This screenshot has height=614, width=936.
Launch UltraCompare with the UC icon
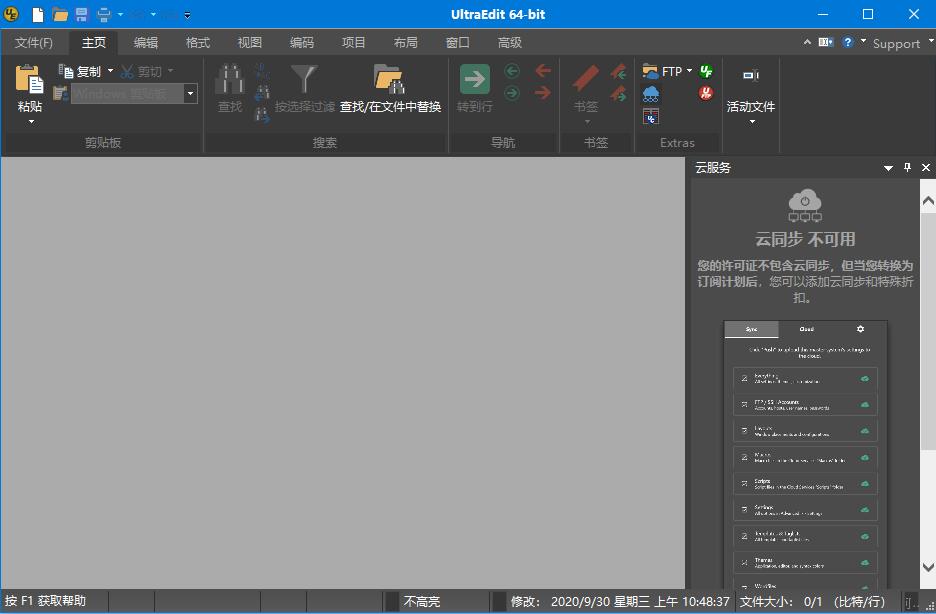(x=651, y=116)
